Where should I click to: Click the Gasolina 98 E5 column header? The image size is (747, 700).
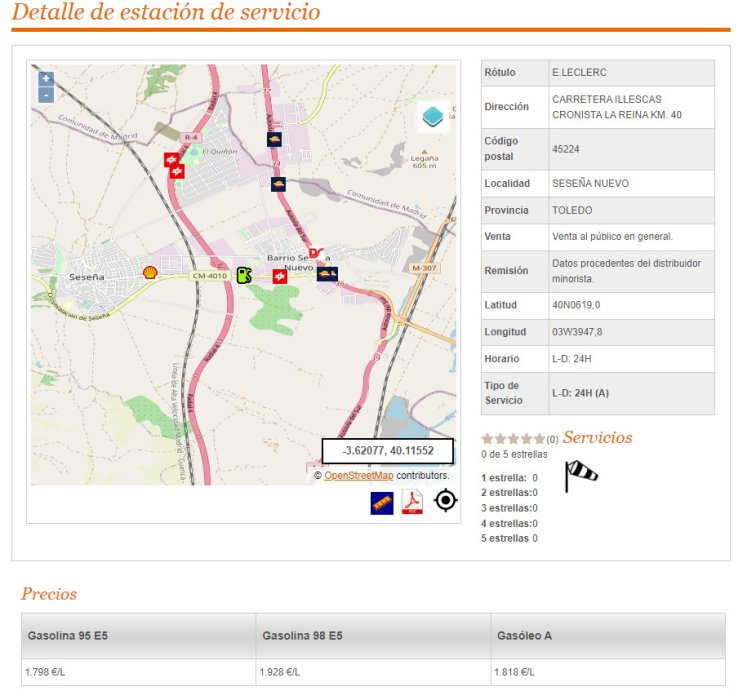click(302, 636)
